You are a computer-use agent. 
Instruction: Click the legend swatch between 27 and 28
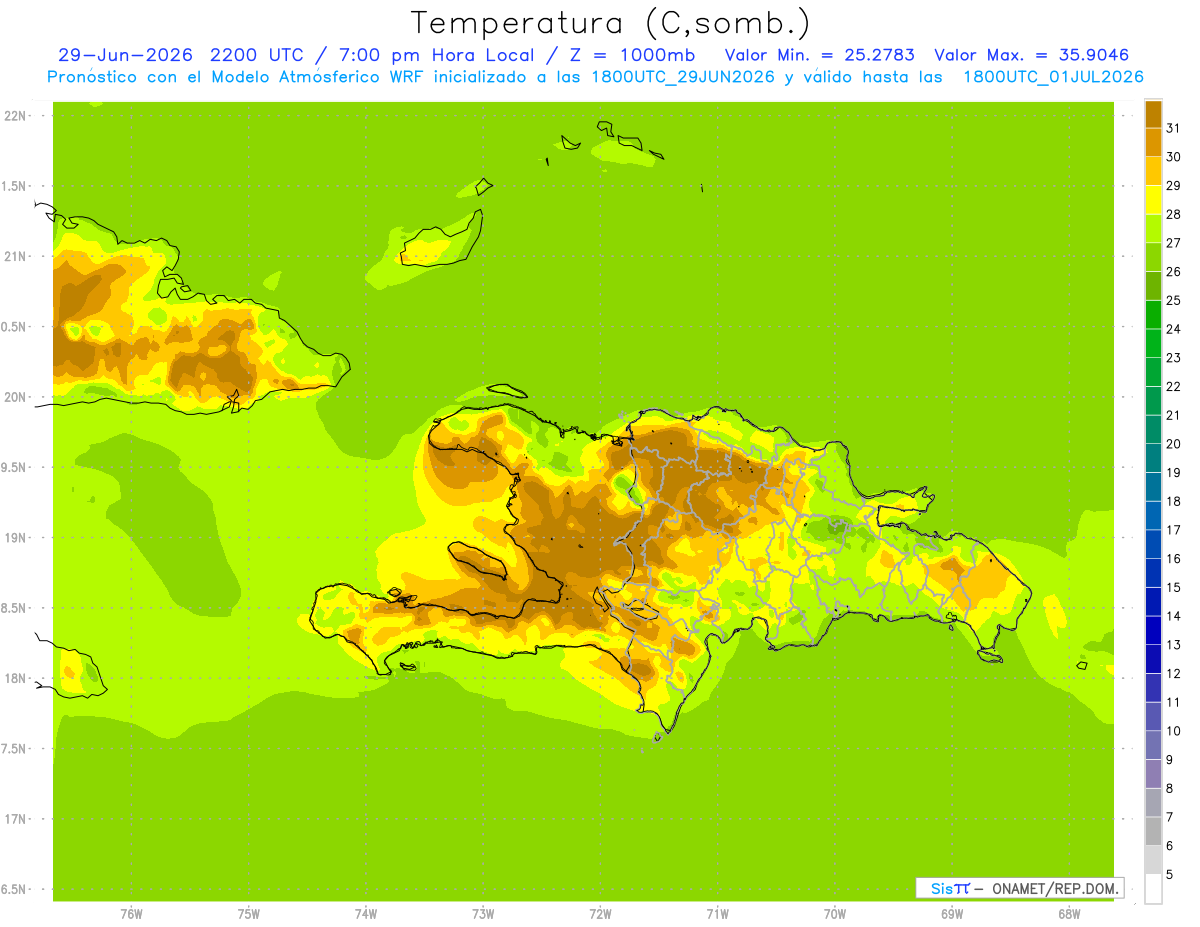click(1153, 229)
